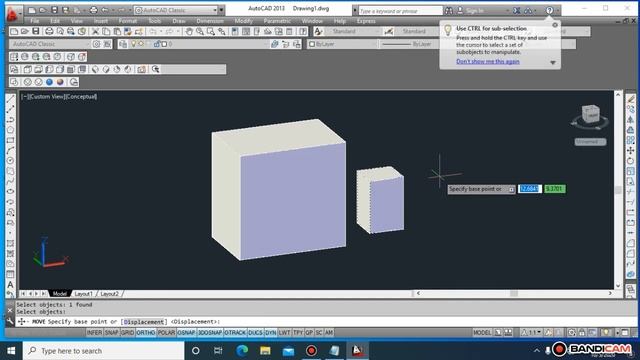640x360 pixels.
Task: Open the Standard dimension style dropdown
Action: point(417,31)
